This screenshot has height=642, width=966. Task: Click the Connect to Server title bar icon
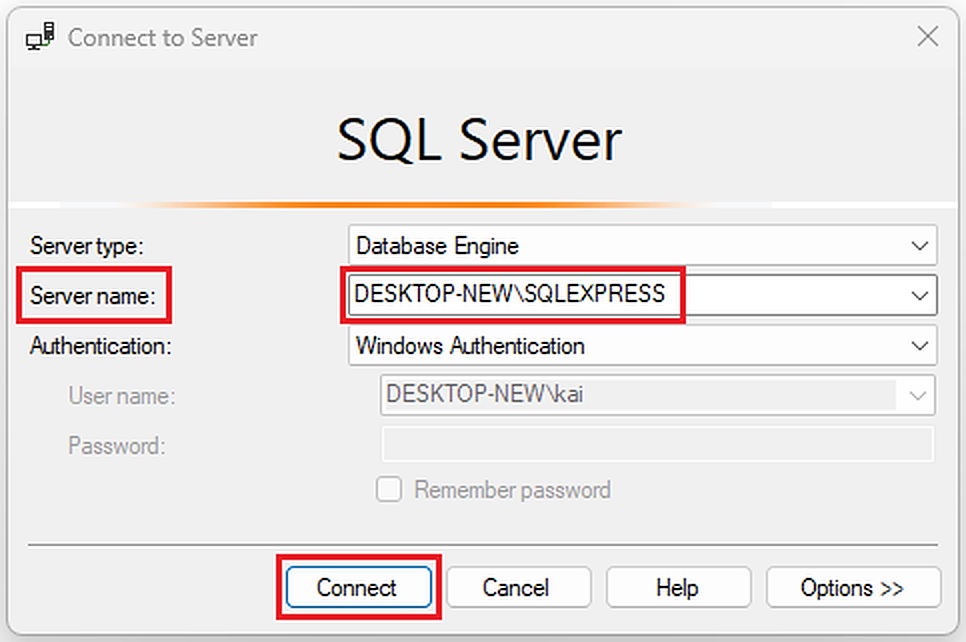[x=40, y=38]
